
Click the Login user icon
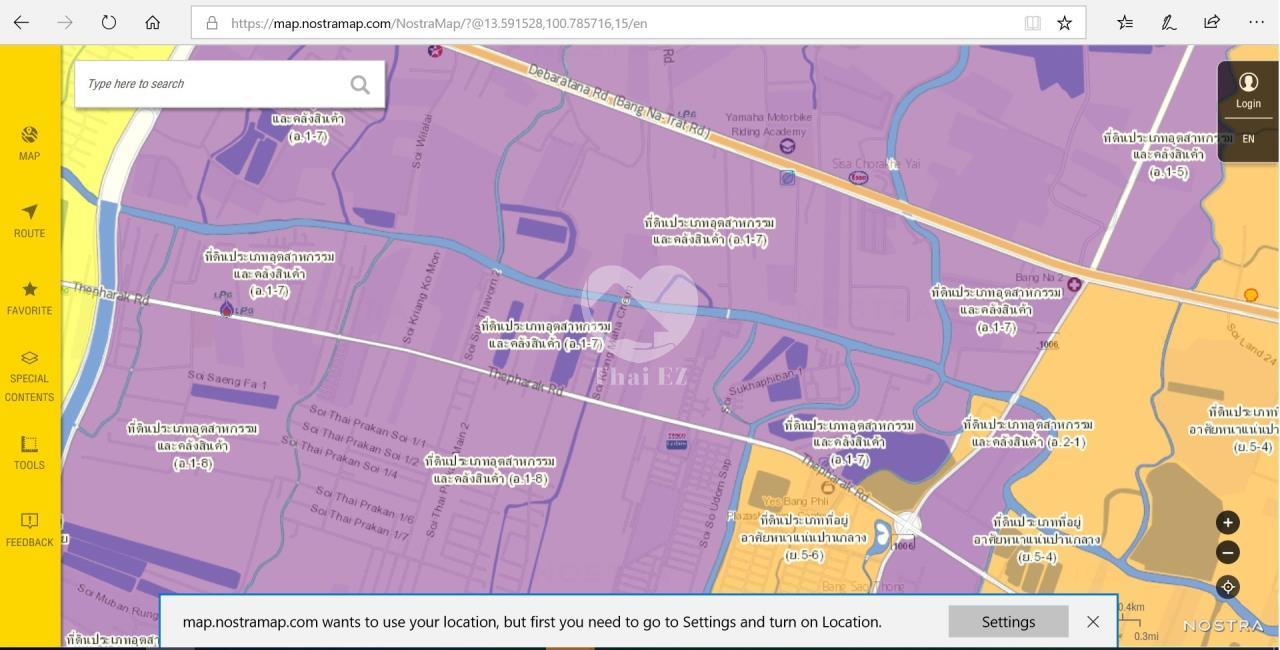tap(1248, 89)
